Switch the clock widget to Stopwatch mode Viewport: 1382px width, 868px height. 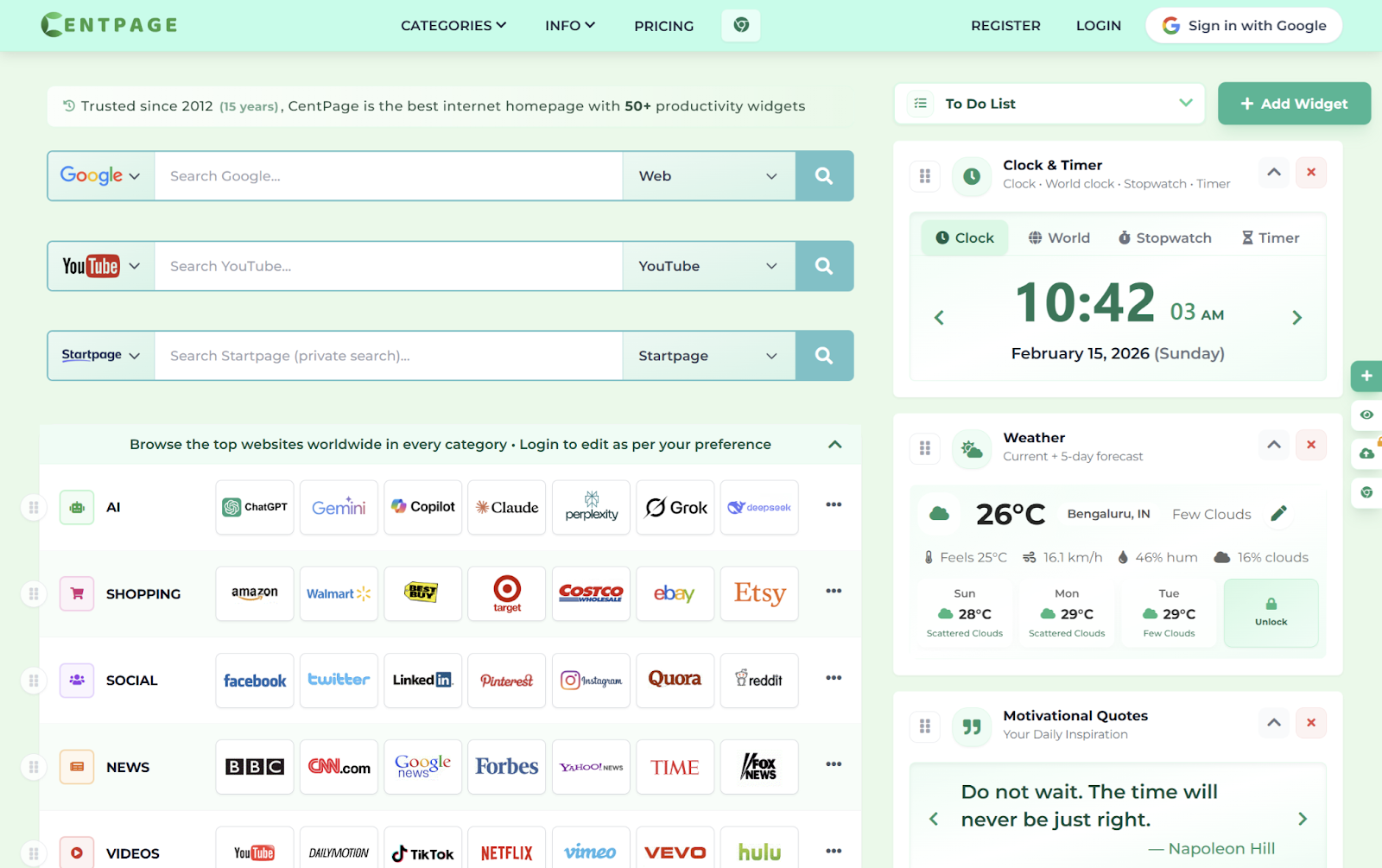(1163, 237)
